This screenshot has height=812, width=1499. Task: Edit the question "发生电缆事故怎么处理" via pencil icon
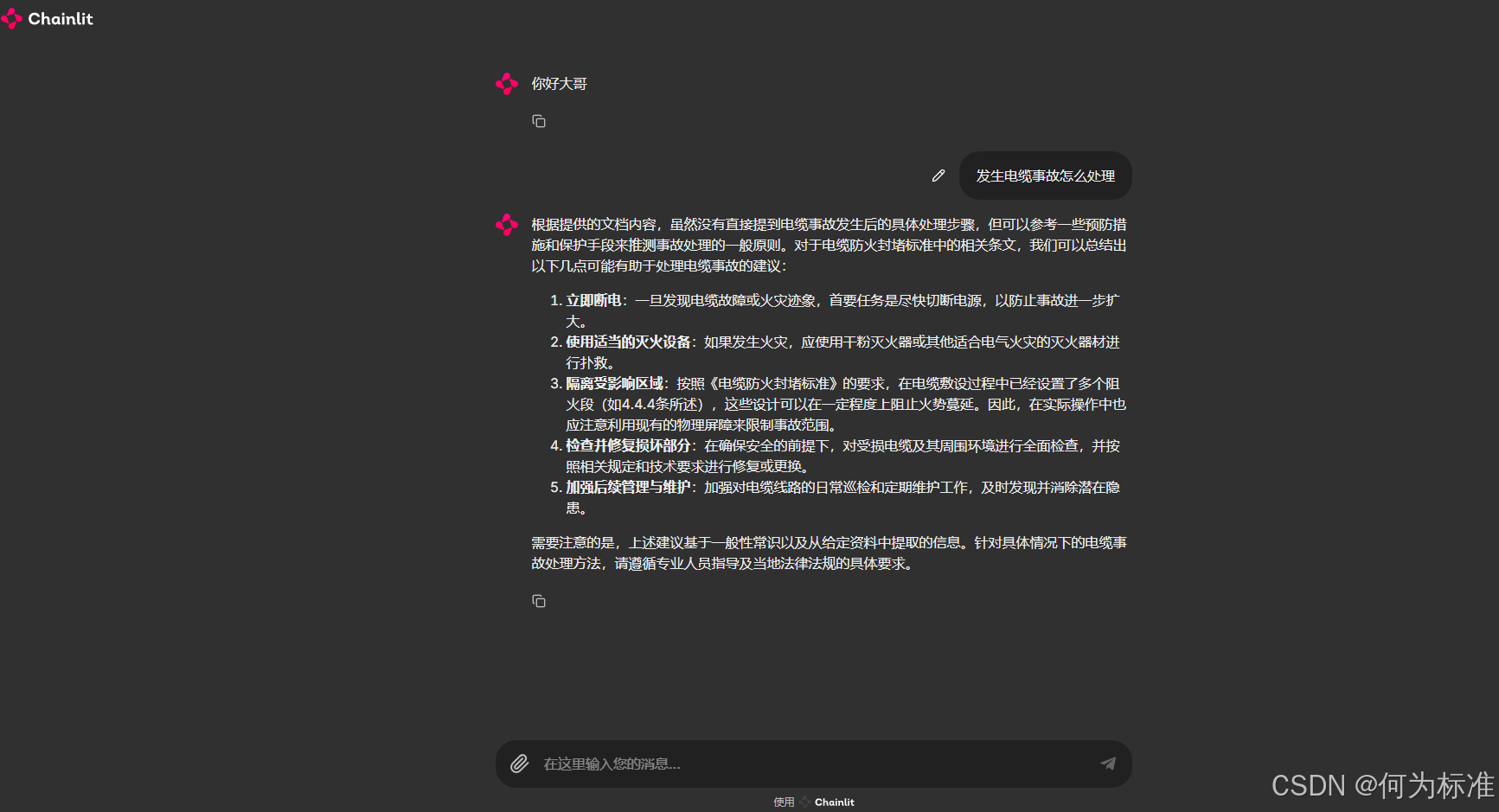pyautogui.click(x=938, y=176)
